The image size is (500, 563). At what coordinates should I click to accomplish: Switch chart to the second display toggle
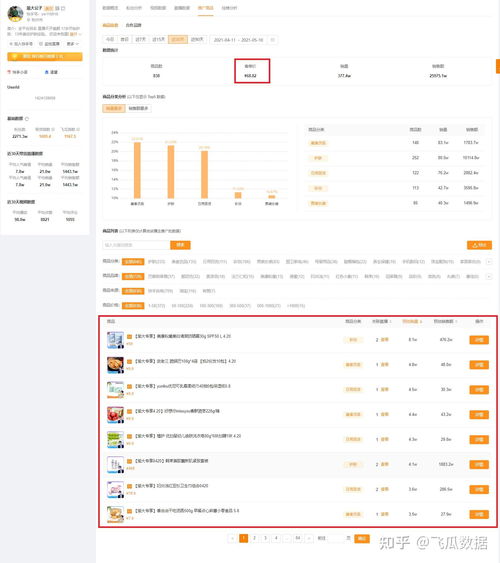pyautogui.click(x=138, y=108)
